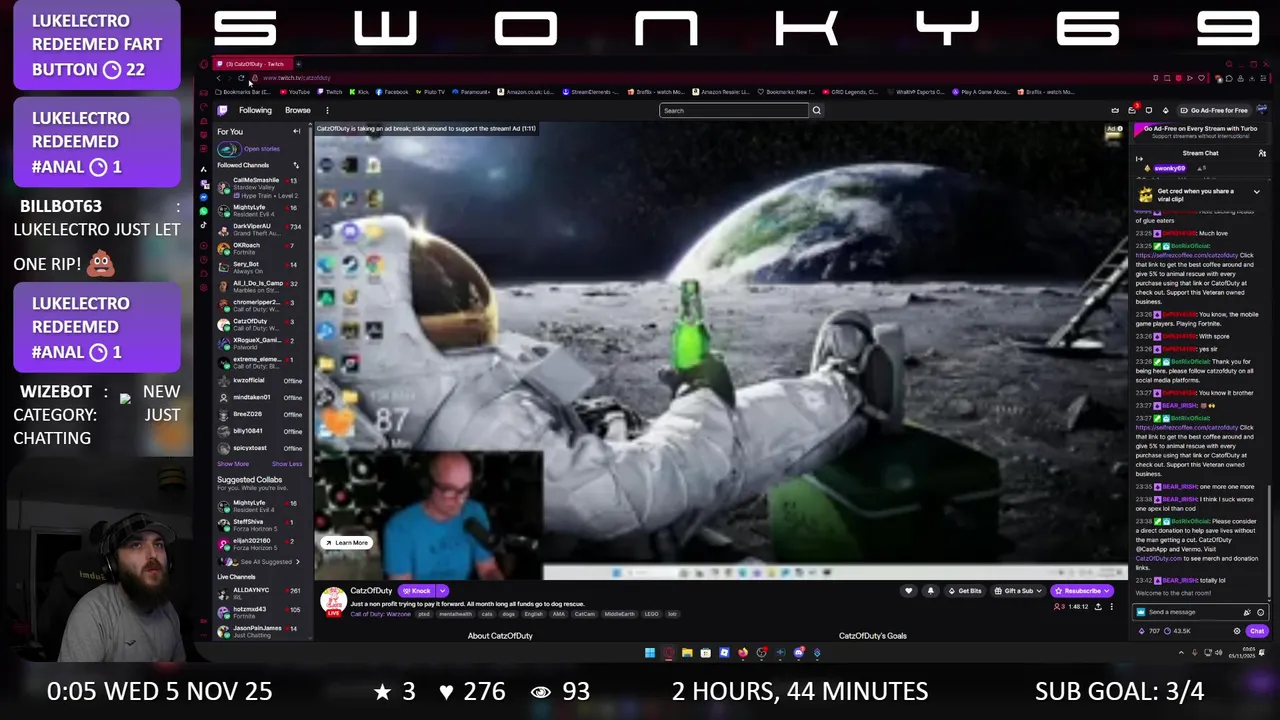
Task: Open the three-dot More menu beside Browse
Action: [327, 110]
